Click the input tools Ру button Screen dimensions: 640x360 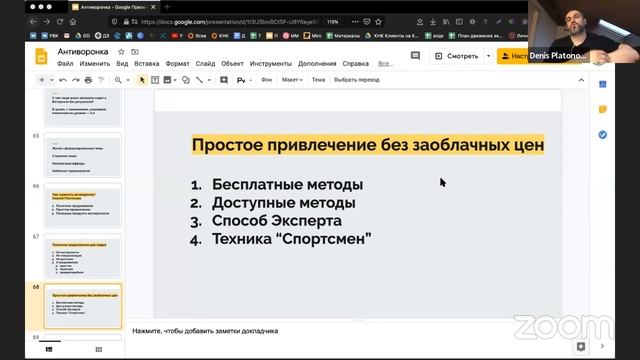point(241,80)
